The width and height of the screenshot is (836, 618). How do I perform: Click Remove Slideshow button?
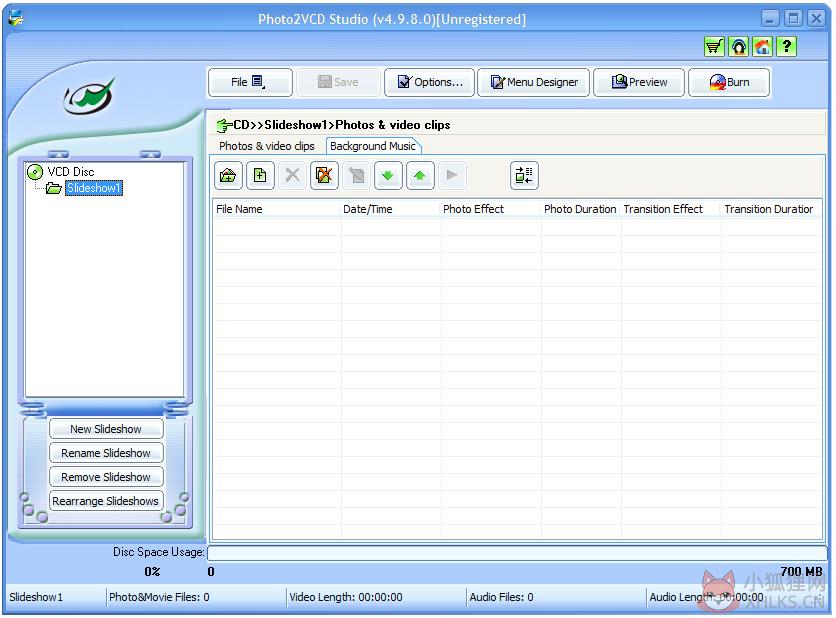106,477
